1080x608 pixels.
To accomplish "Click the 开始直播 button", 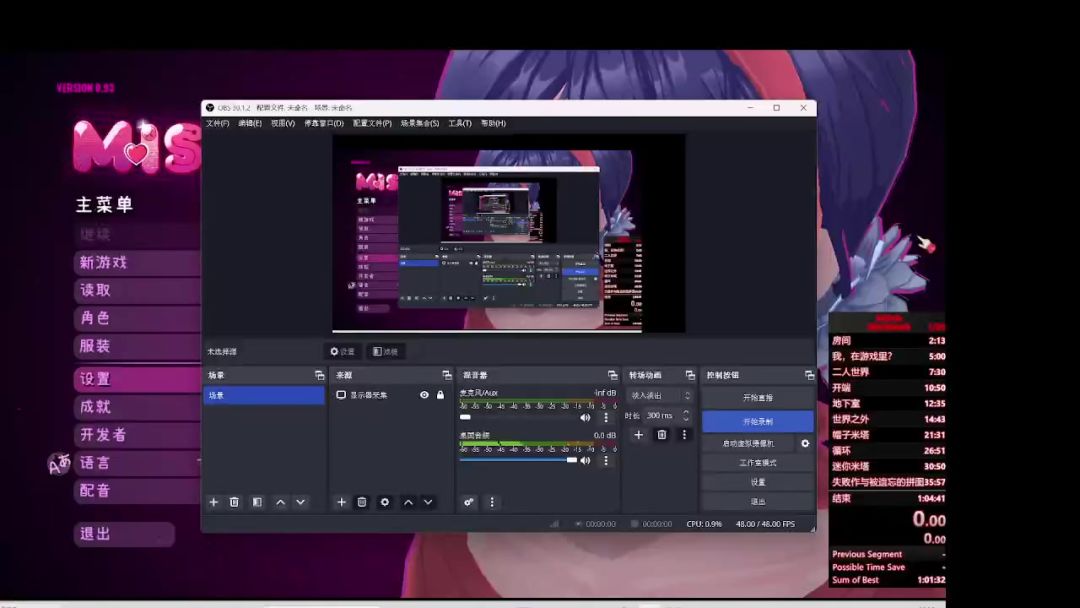I will (x=757, y=397).
